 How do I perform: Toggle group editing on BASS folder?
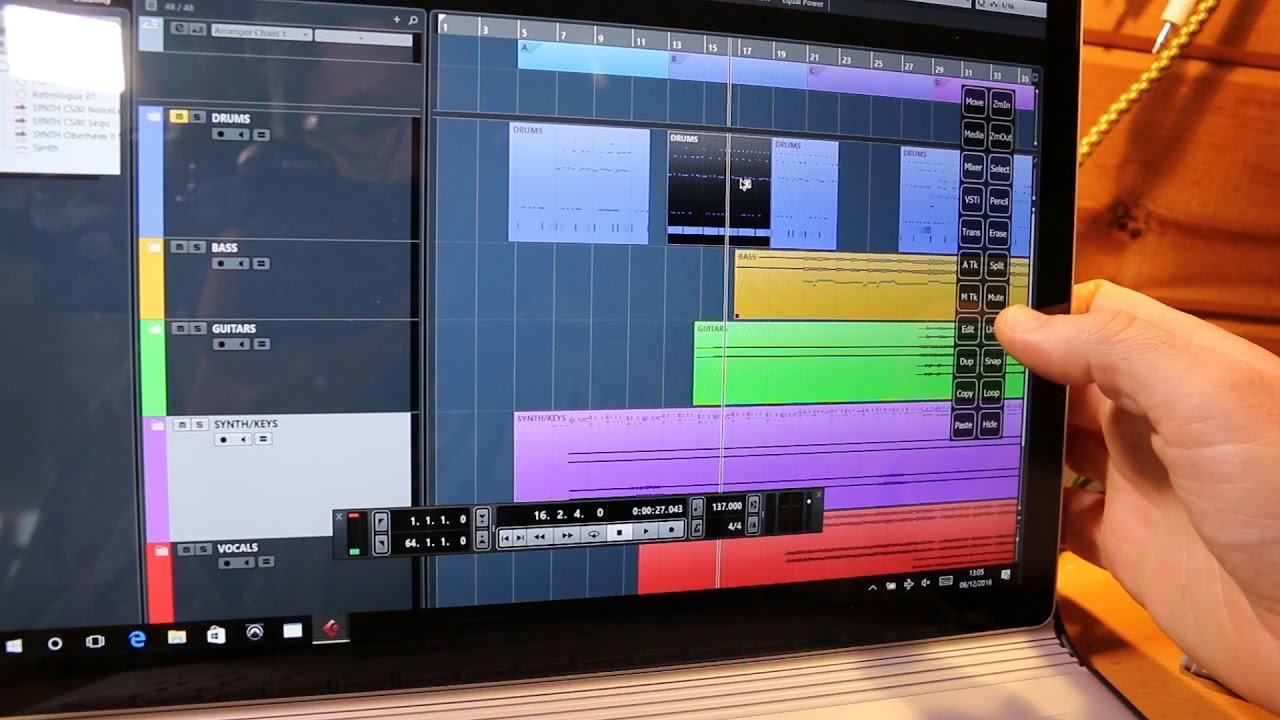(x=261, y=263)
